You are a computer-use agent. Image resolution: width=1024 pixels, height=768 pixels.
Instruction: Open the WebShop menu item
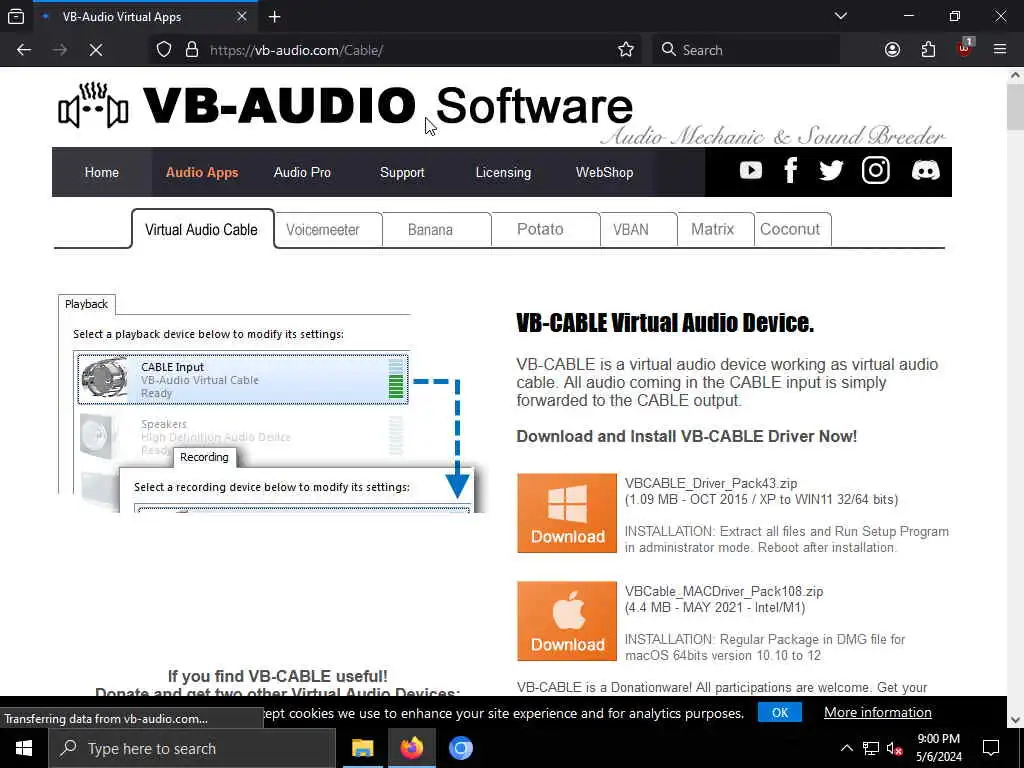tap(604, 172)
